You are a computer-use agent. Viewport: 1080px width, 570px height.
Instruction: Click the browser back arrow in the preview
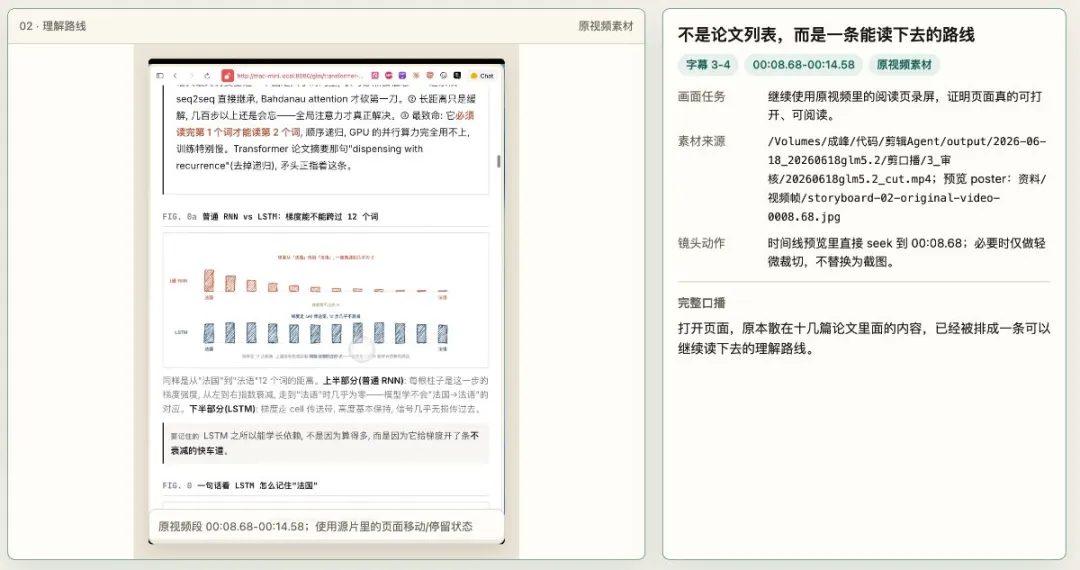click(x=175, y=76)
